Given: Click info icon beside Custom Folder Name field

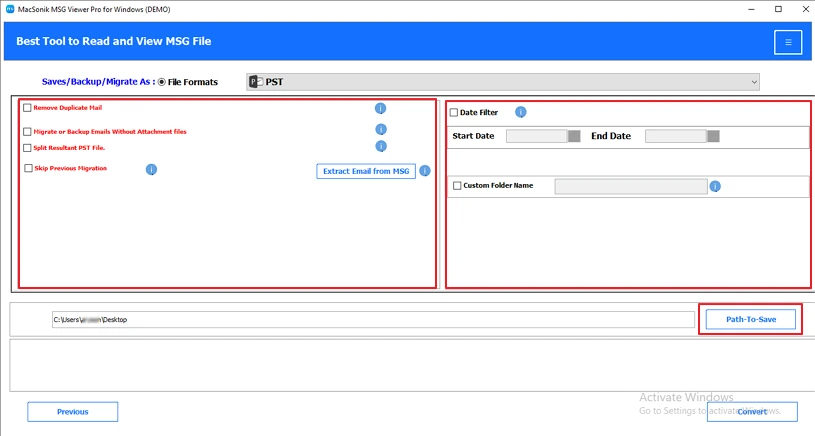Looking at the screenshot, I should (x=715, y=186).
